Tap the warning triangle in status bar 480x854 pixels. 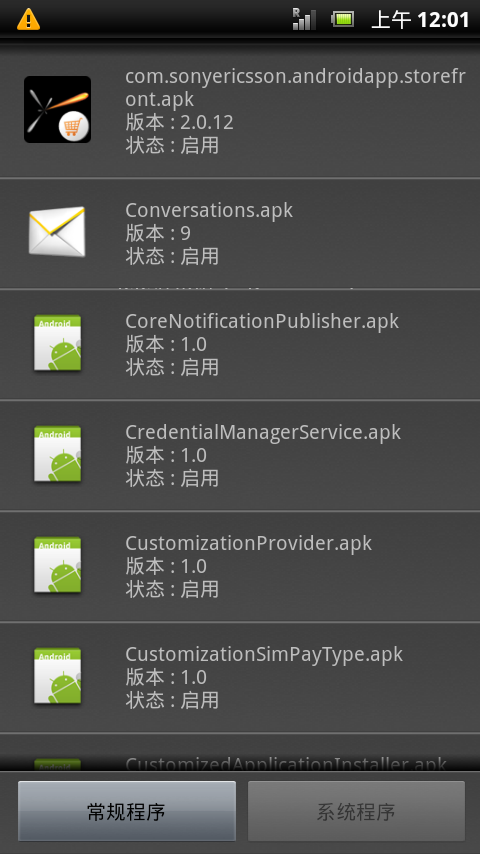click(28, 20)
